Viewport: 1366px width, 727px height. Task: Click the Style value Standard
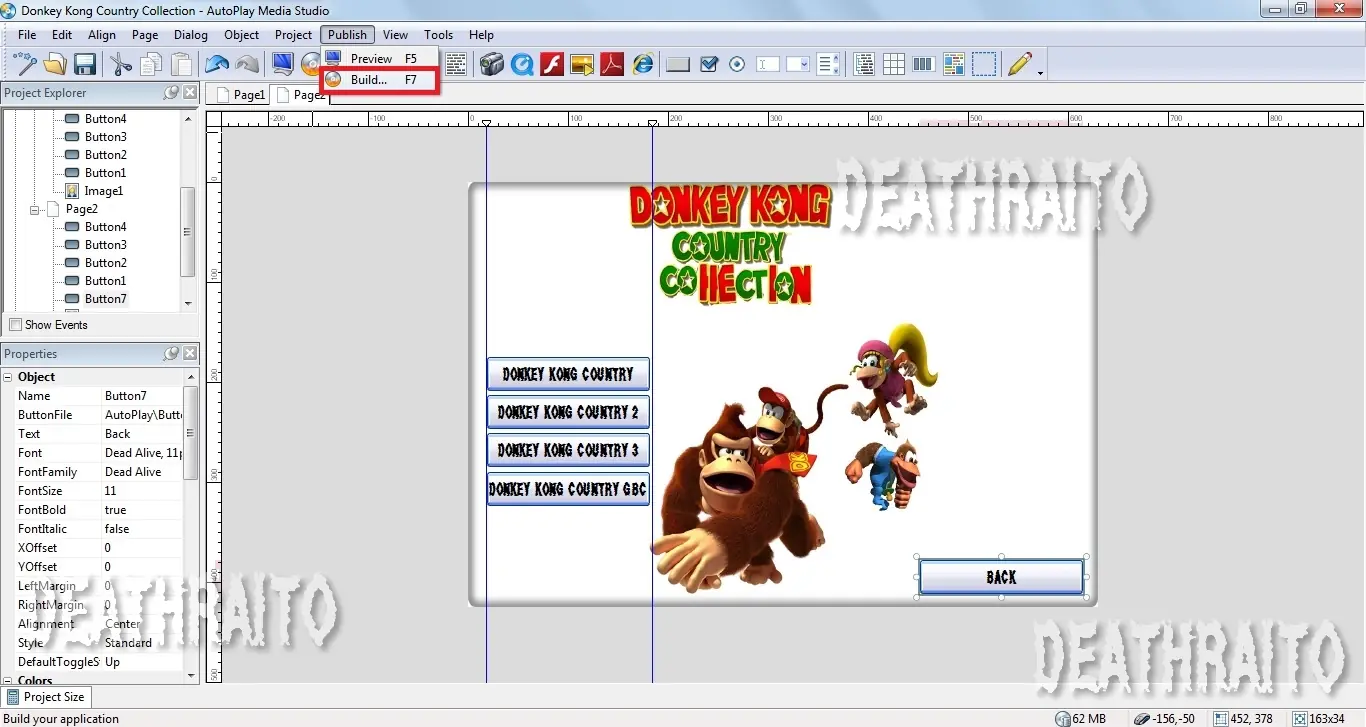143,643
